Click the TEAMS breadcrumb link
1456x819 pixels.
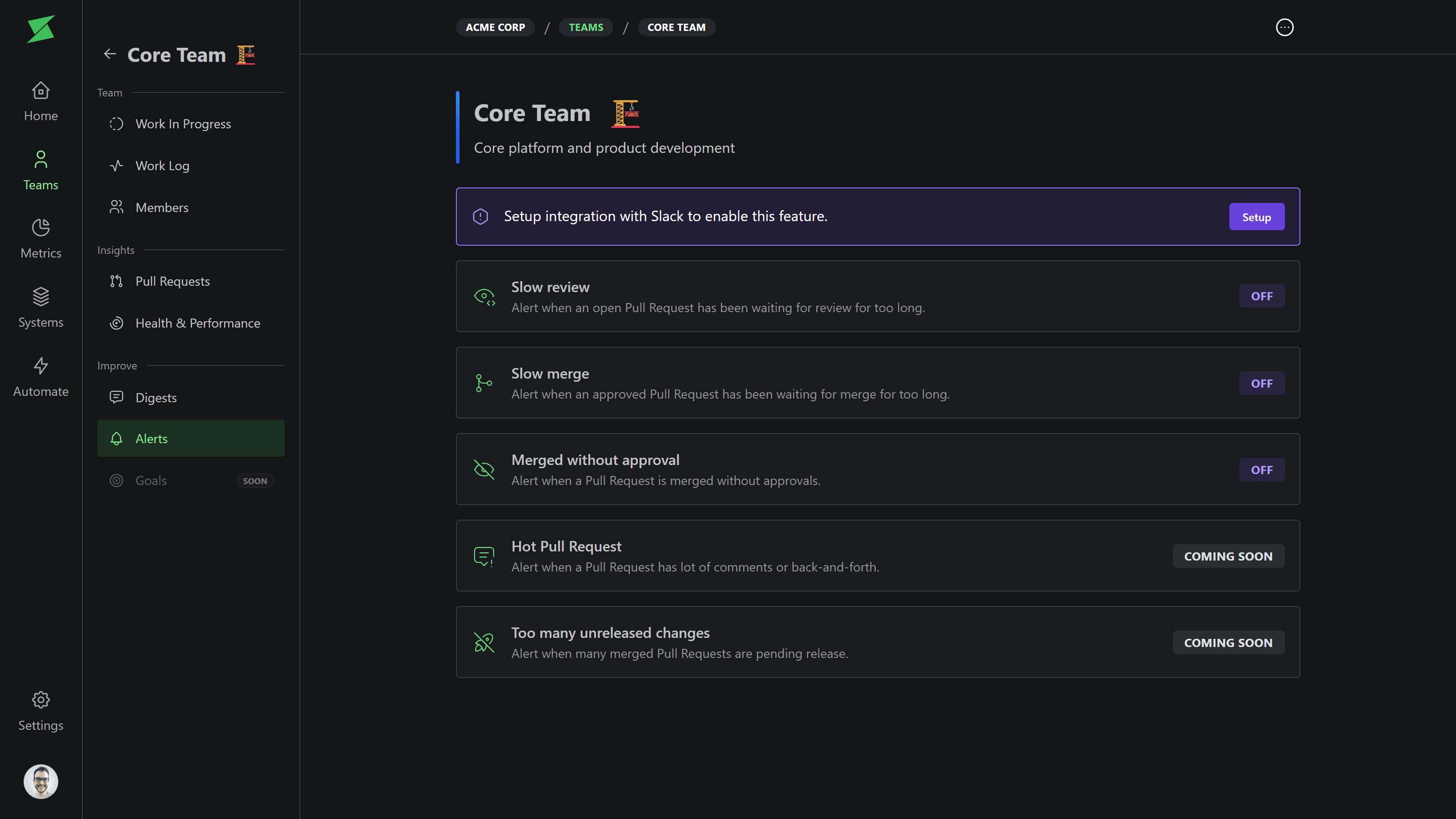click(x=586, y=27)
